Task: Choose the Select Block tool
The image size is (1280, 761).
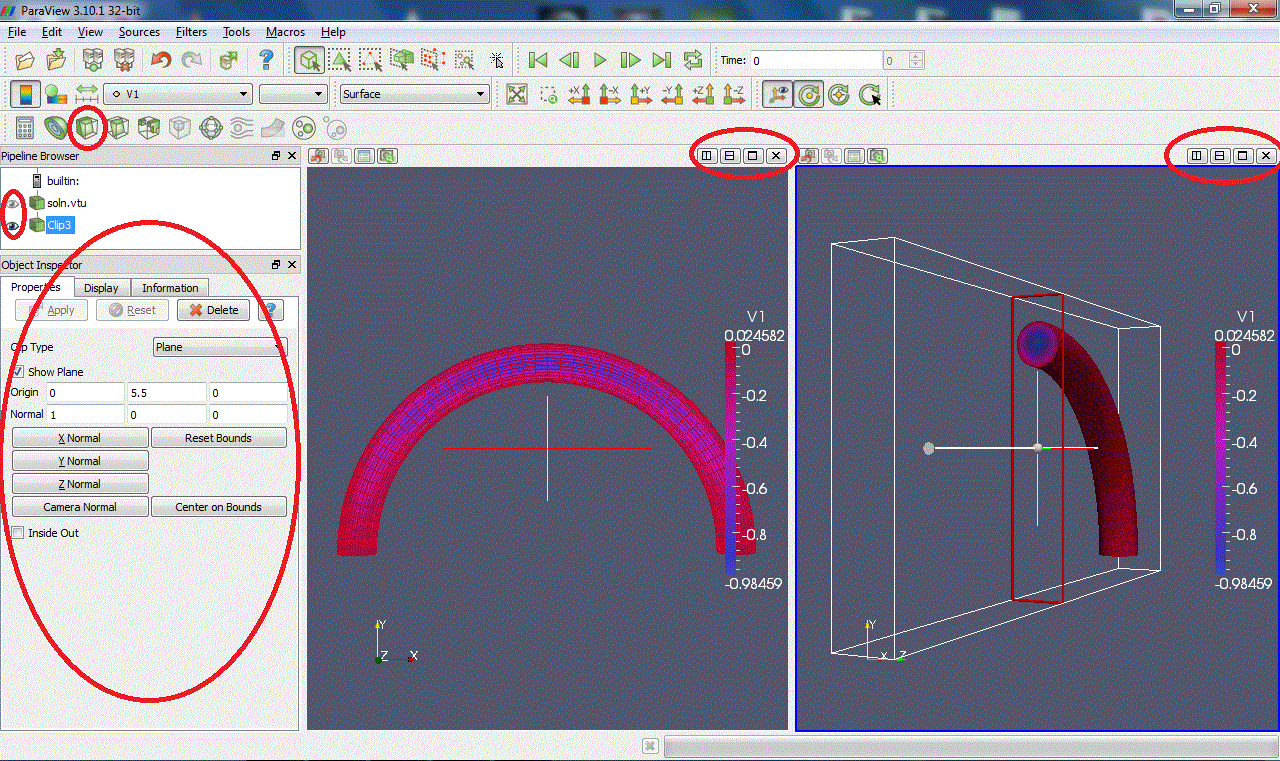Action: click(464, 60)
